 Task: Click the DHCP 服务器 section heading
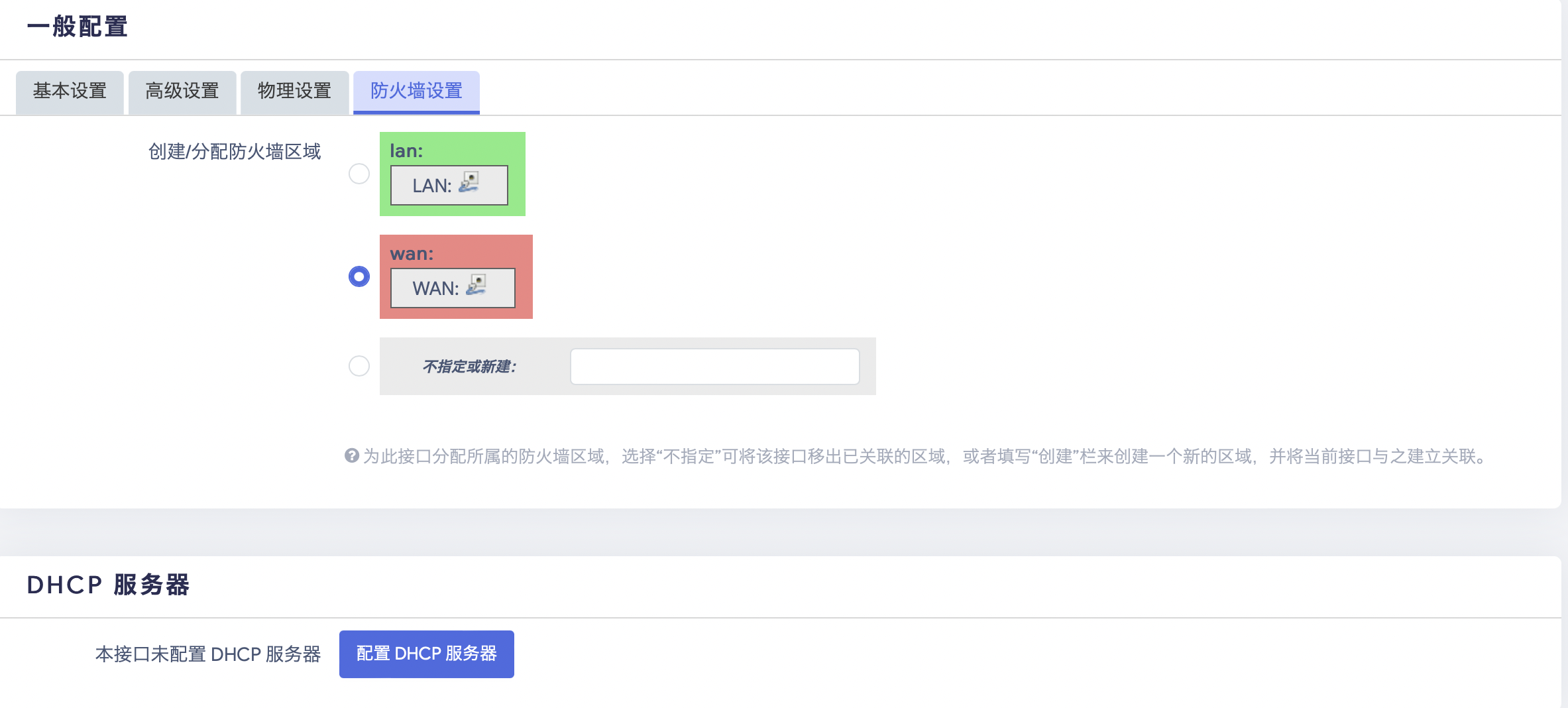pos(109,585)
